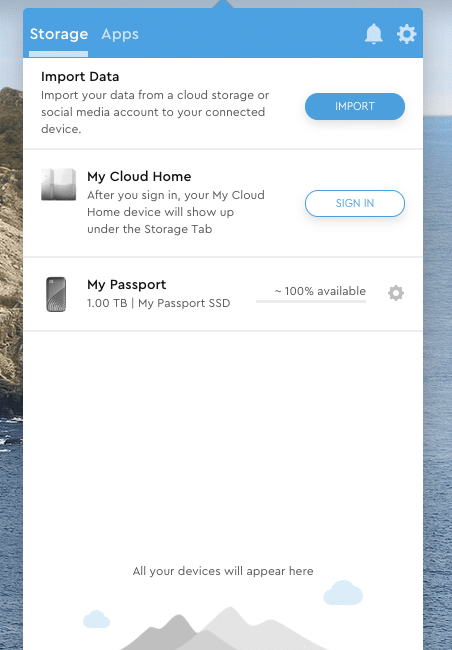Click the My Cloud Home device icon

pyautogui.click(x=58, y=184)
